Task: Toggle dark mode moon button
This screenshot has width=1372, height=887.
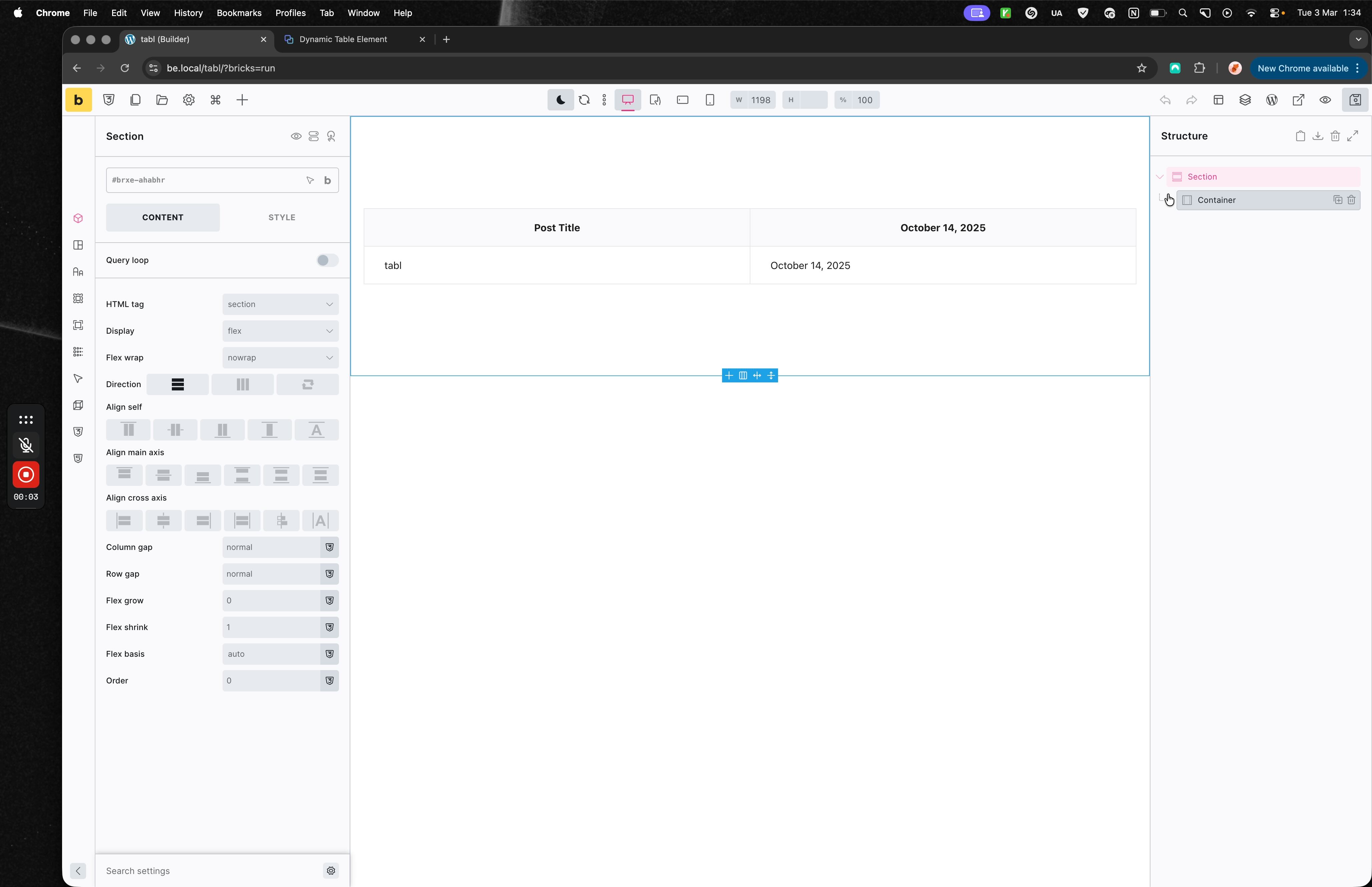Action: 560,100
